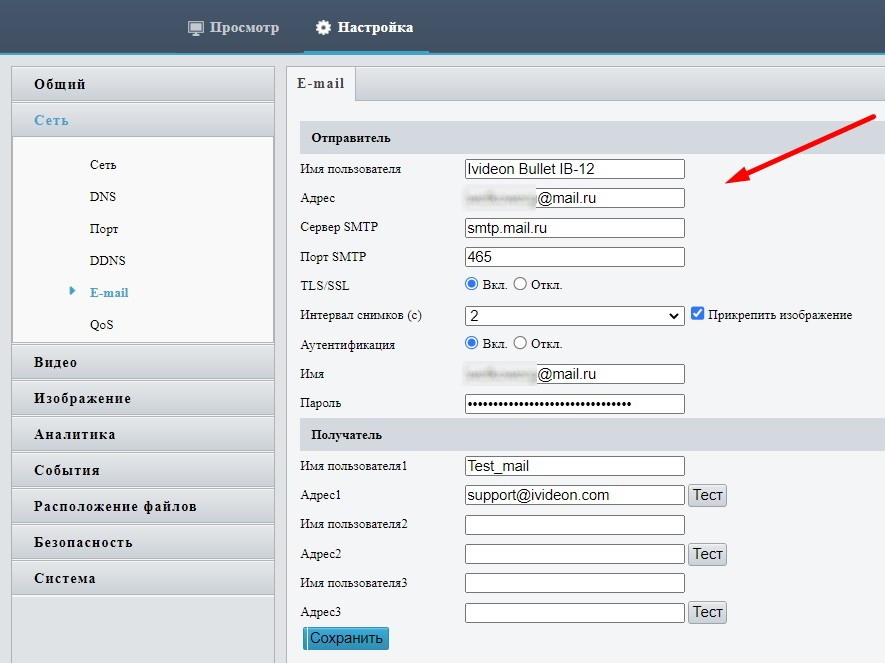The image size is (885, 663).
Task: Open the QoS settings item
Action: coord(102,324)
